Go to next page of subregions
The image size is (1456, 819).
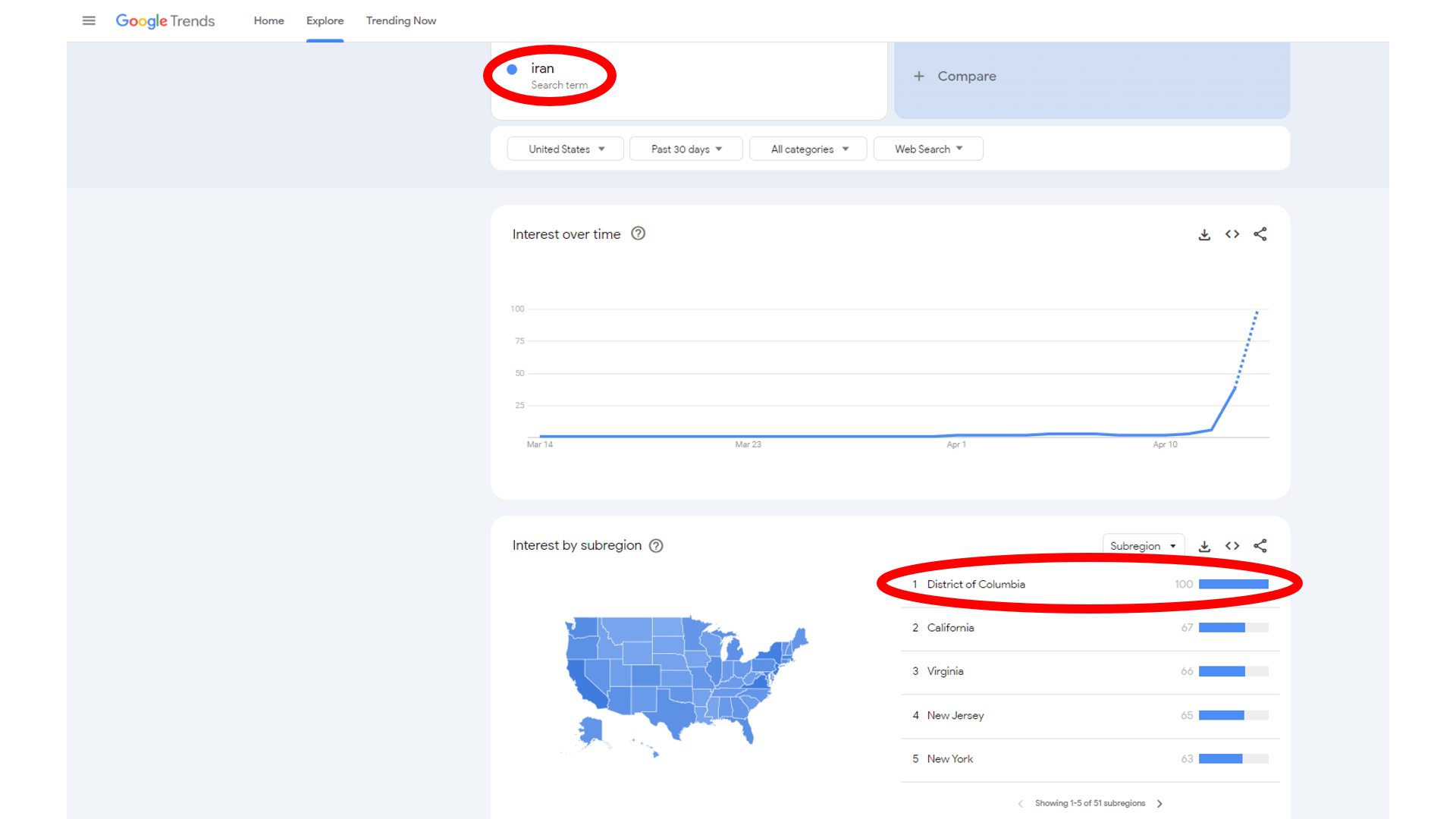pos(1159,803)
